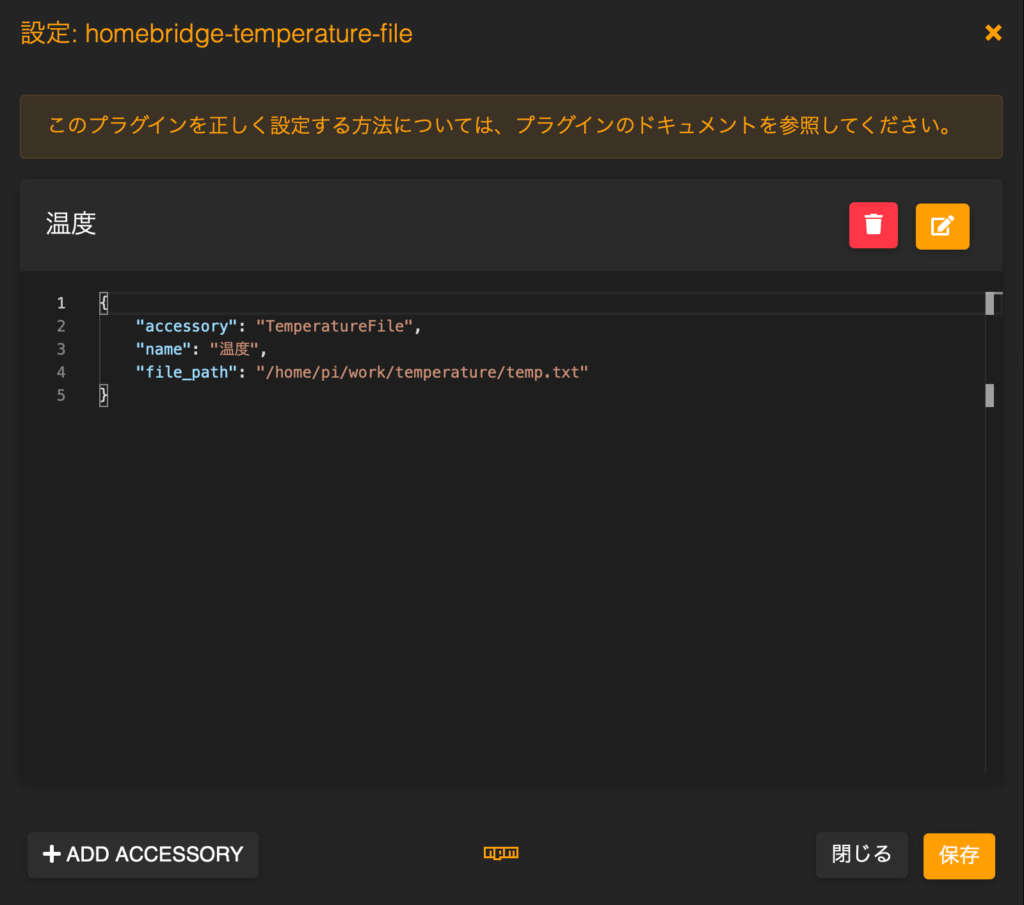This screenshot has width=1024, height=905.
Task: Click line number 1 in the gutter
Action: 61,303
